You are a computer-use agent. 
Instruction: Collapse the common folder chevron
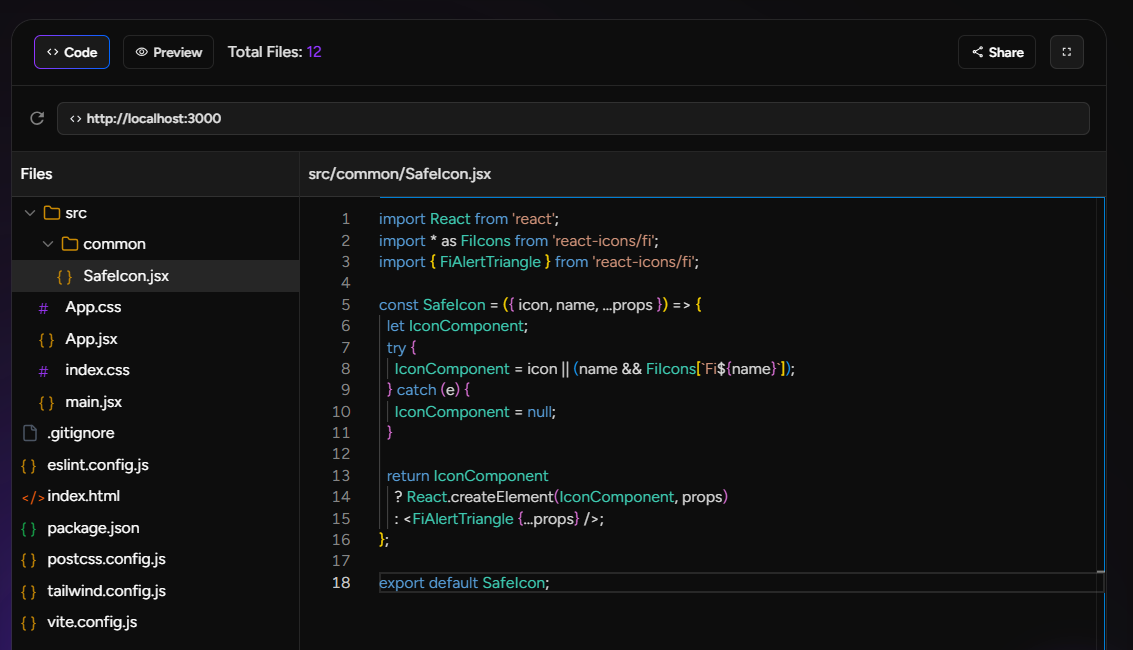(48, 244)
